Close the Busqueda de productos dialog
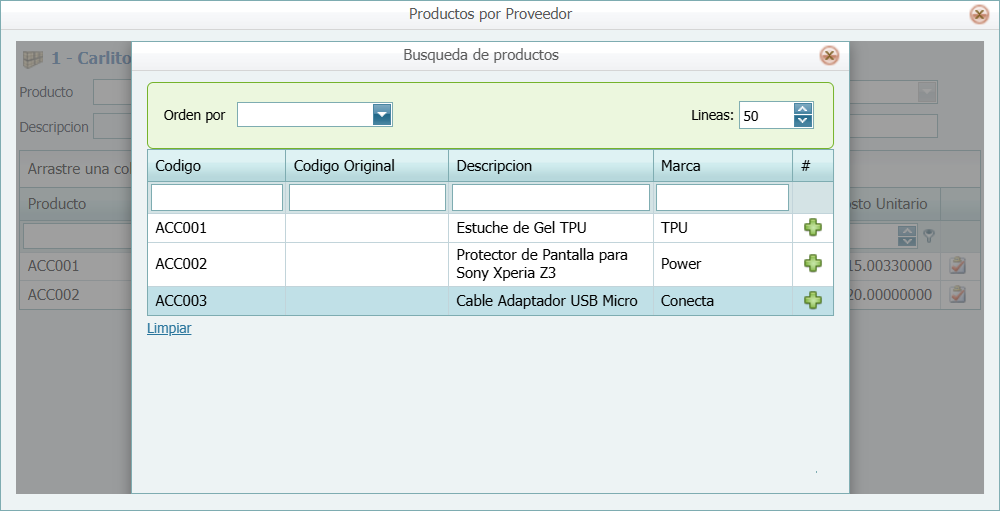The width and height of the screenshot is (1000, 511). 829,55
